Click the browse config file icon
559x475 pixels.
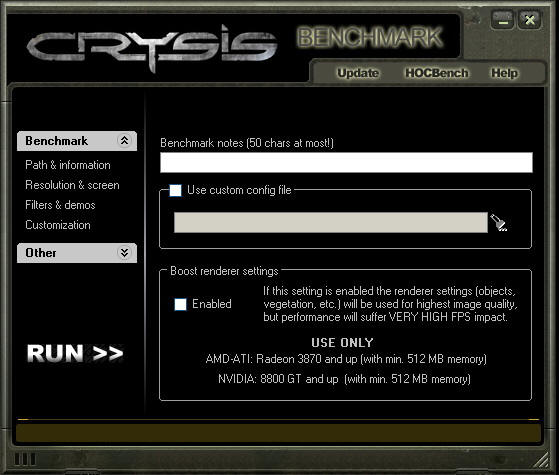pyautogui.click(x=499, y=223)
